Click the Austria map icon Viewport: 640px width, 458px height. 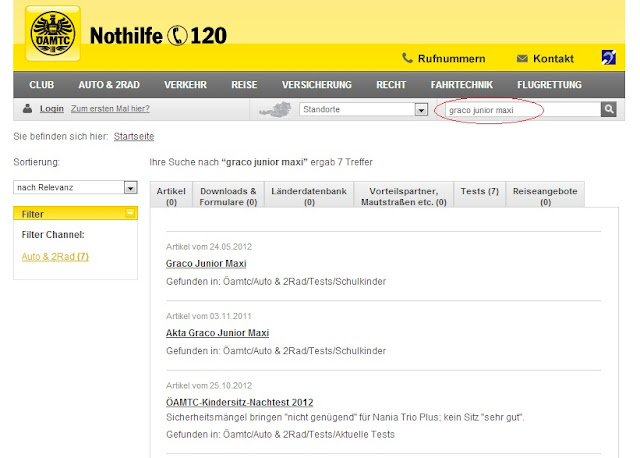[x=276, y=109]
